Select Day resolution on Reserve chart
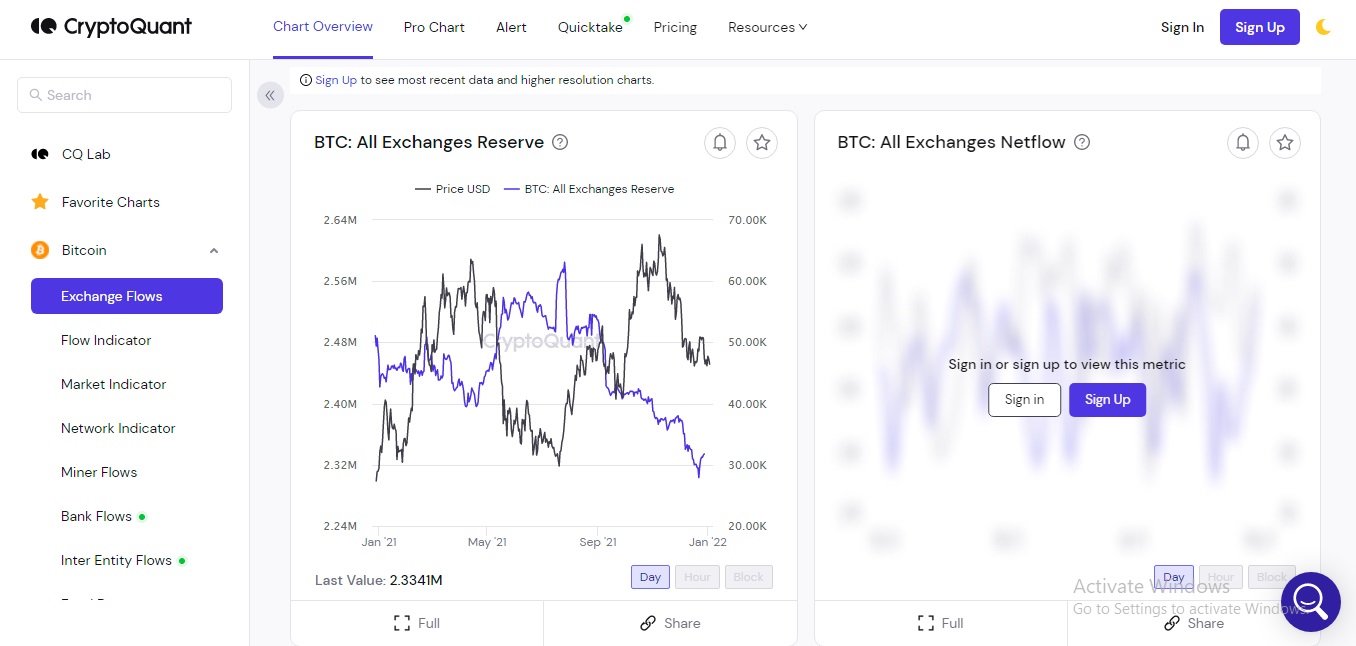Image resolution: width=1356 pixels, height=646 pixels. [650, 577]
